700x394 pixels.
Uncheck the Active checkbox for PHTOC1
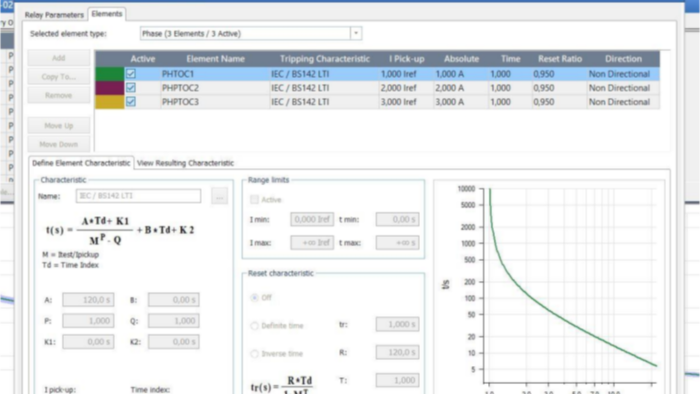[x=130, y=74]
